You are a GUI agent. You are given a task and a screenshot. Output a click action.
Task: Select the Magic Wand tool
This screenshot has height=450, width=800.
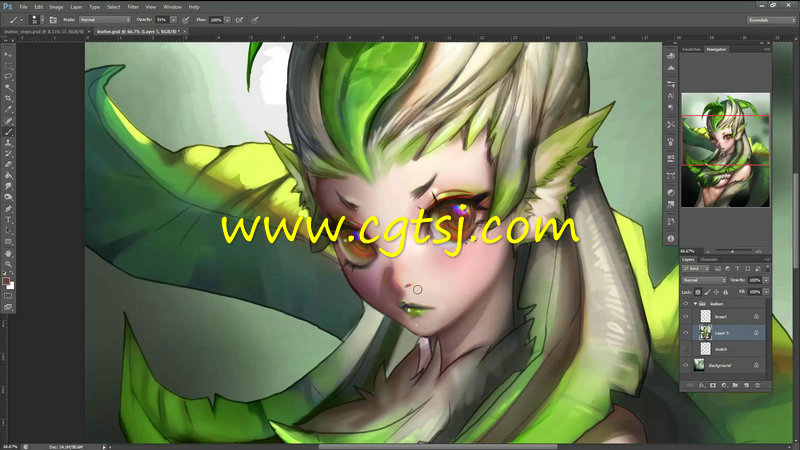click(x=8, y=87)
